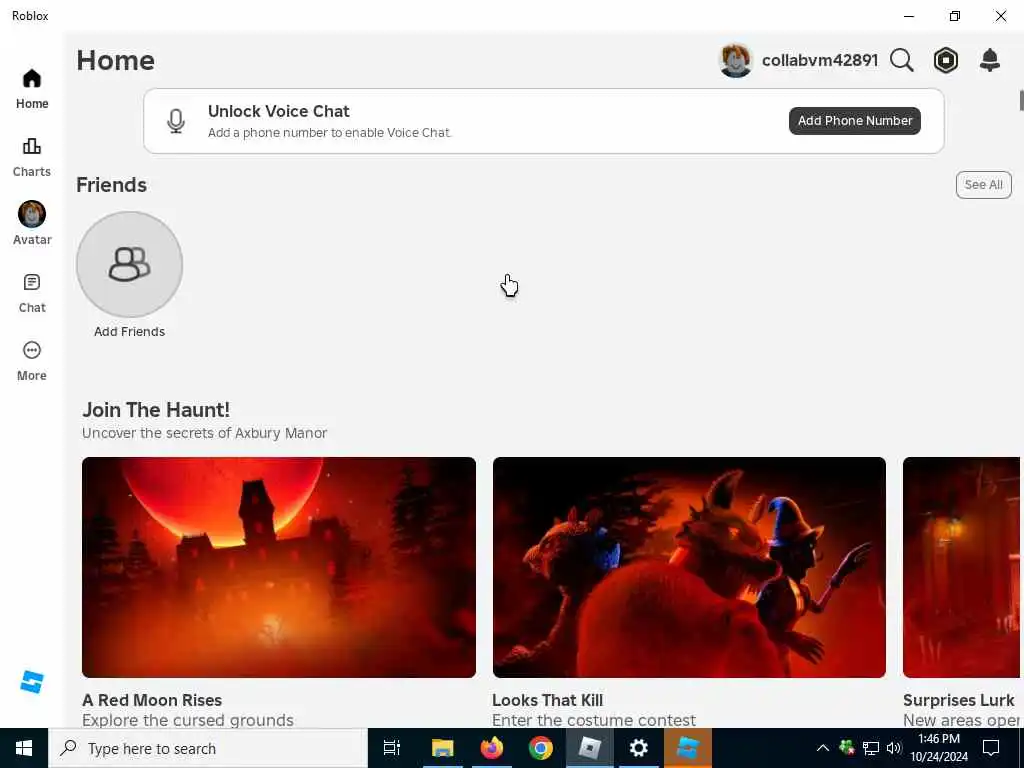Open the taskbar clock and date

[939, 748]
